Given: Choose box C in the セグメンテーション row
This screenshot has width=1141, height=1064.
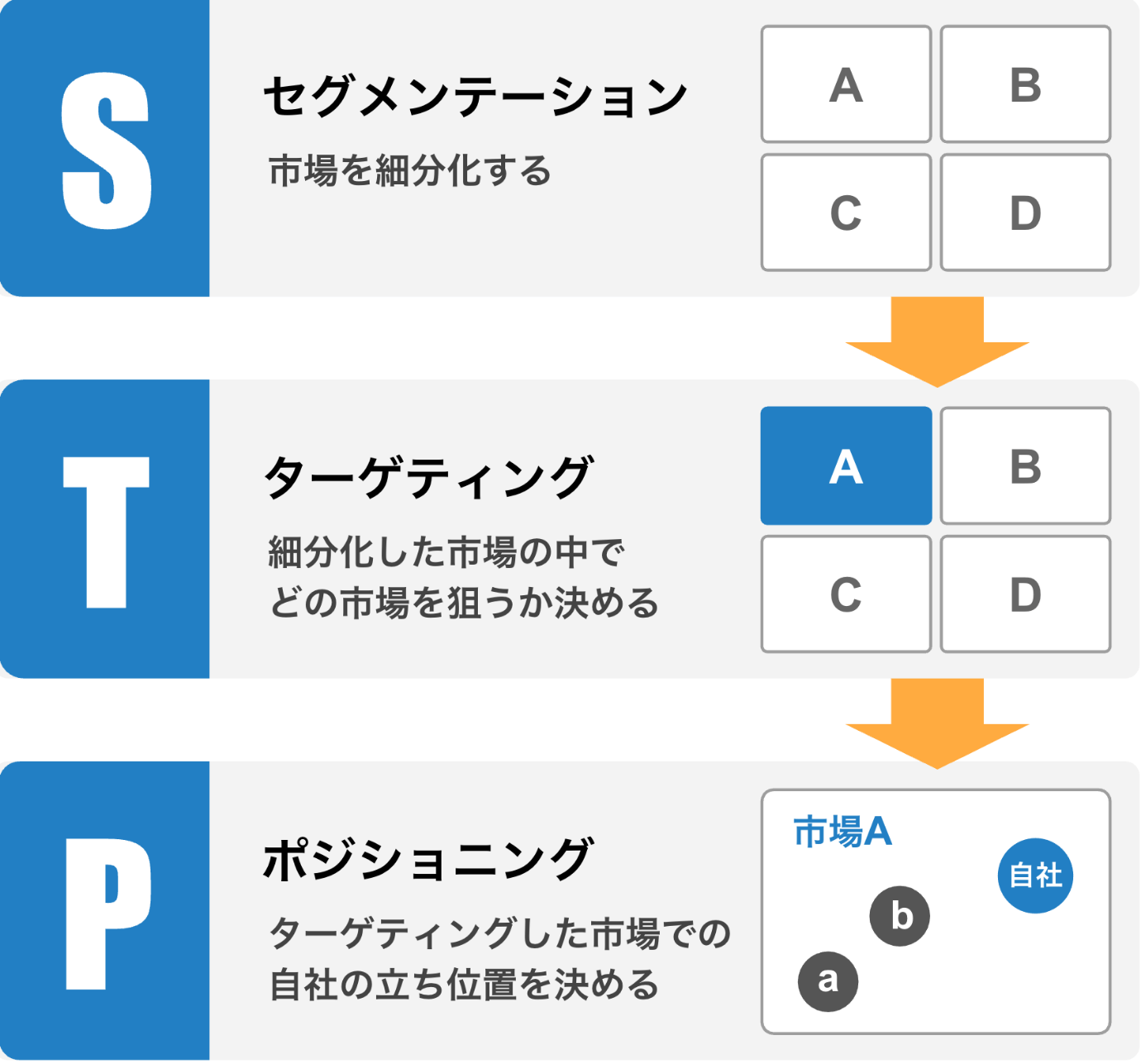Looking at the screenshot, I should 846,212.
